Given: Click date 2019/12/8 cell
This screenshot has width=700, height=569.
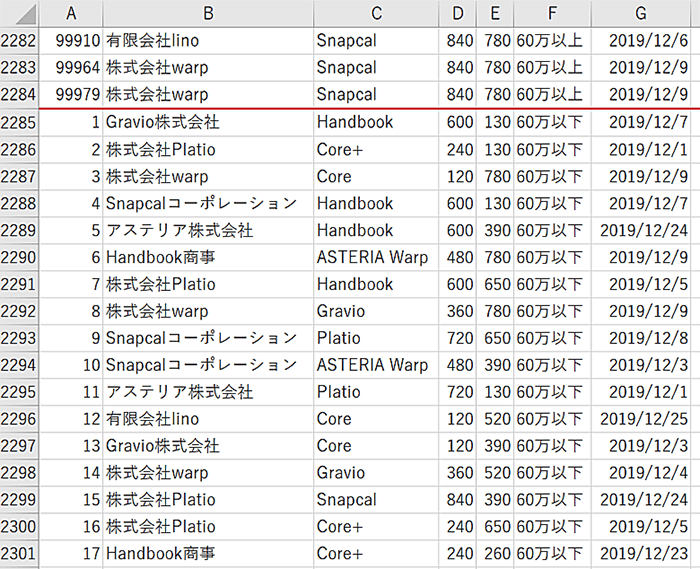Looking at the screenshot, I should click(641, 338).
